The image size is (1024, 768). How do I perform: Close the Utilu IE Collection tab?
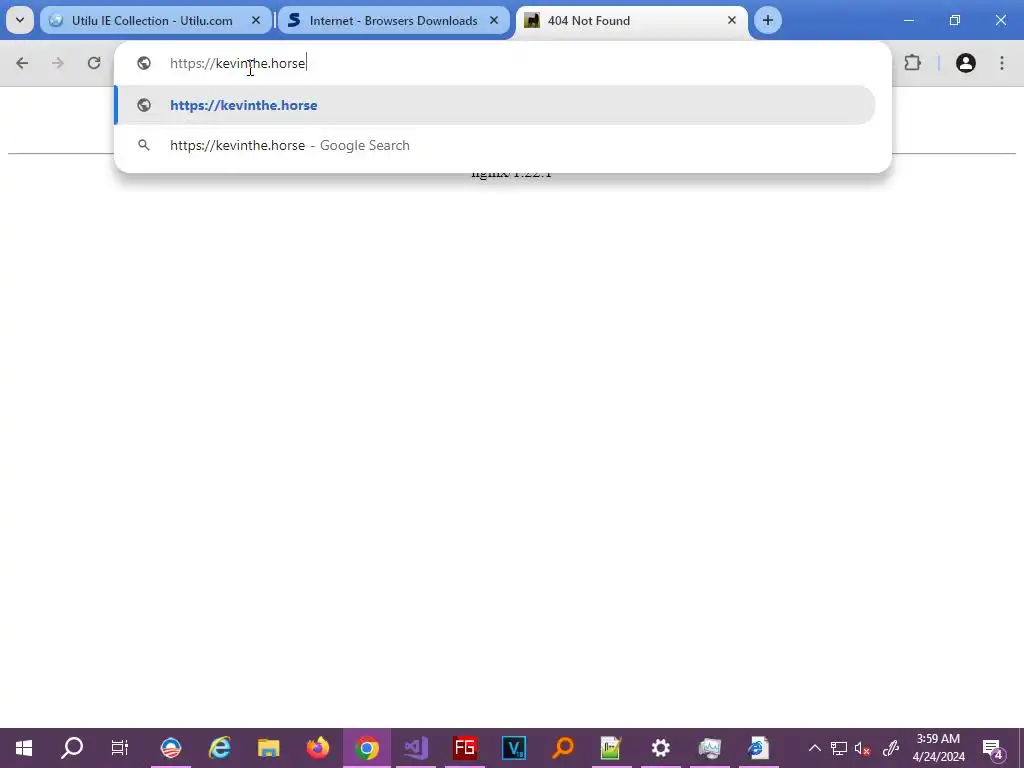click(x=256, y=20)
